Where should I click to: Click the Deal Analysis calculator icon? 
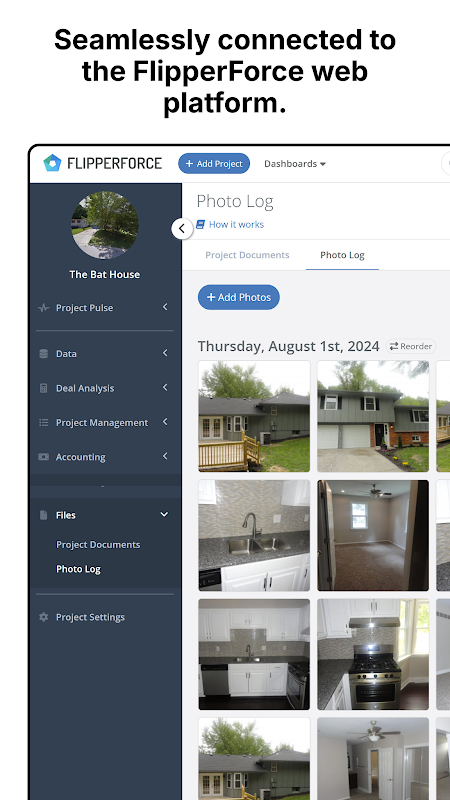[43, 388]
